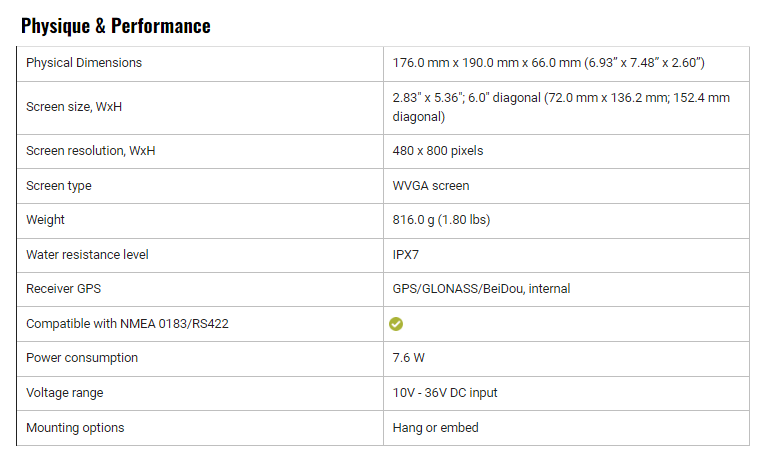Click the green NMEA compatibility checkmark icon
This screenshot has height=471, width=765.
[x=396, y=324]
